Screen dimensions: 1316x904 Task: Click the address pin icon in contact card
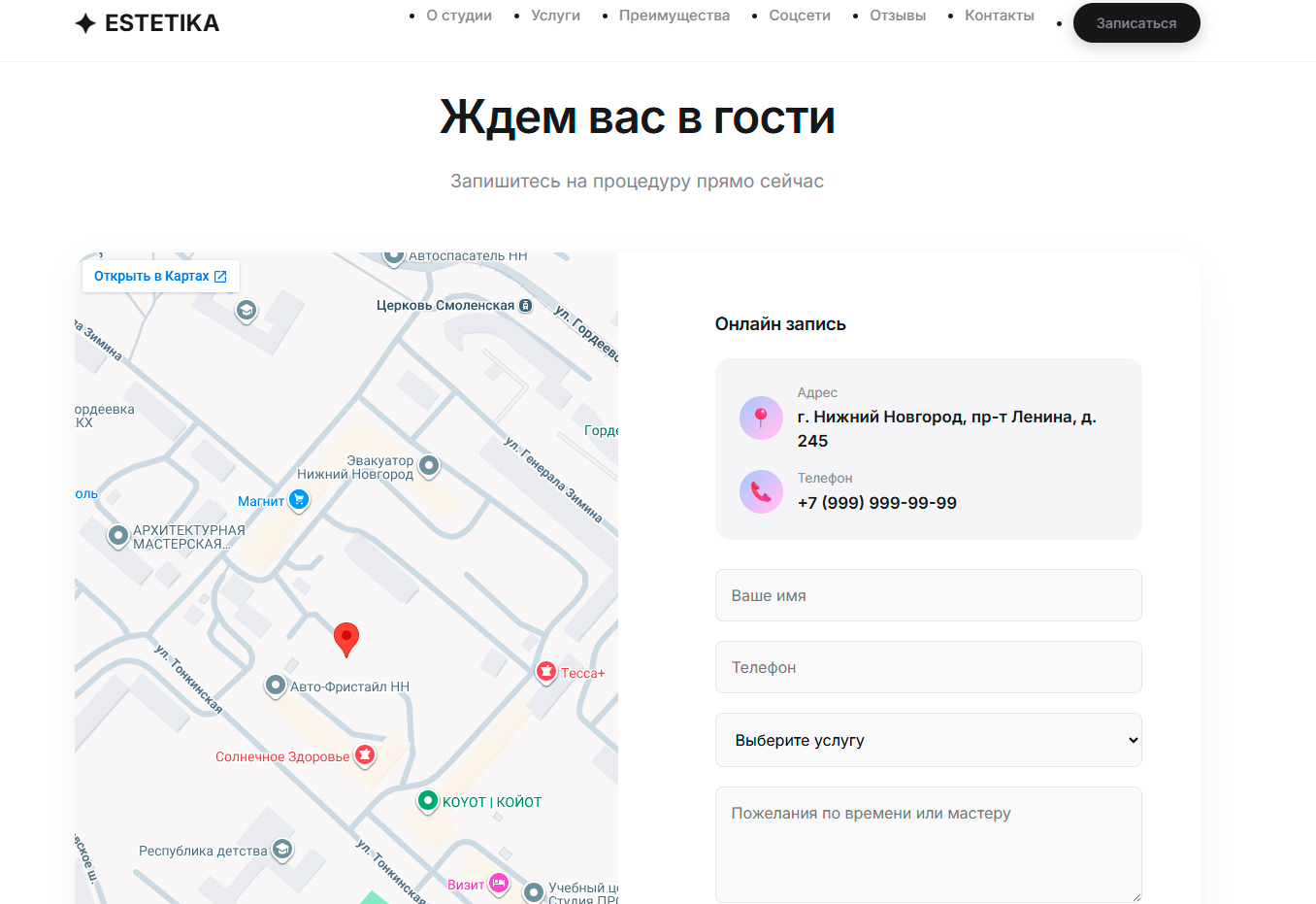point(761,418)
